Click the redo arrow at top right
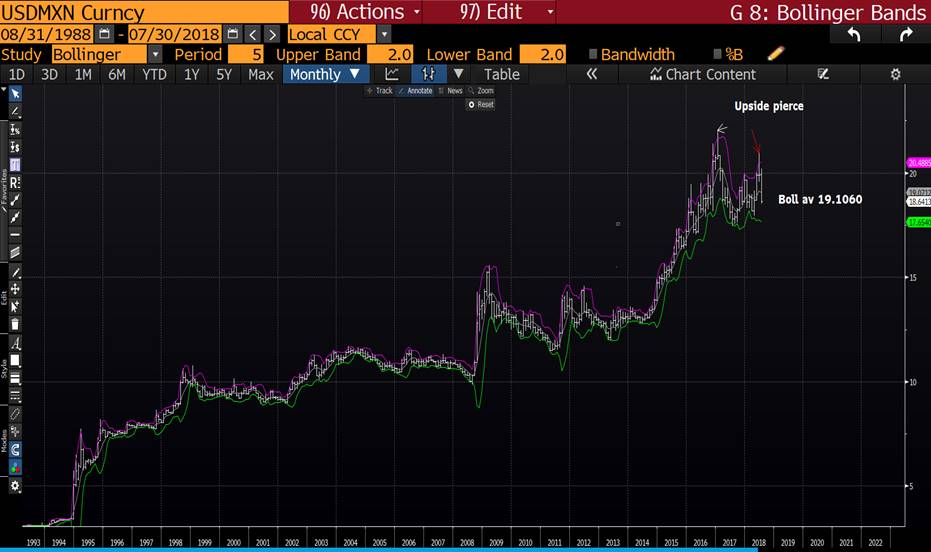 tap(906, 34)
